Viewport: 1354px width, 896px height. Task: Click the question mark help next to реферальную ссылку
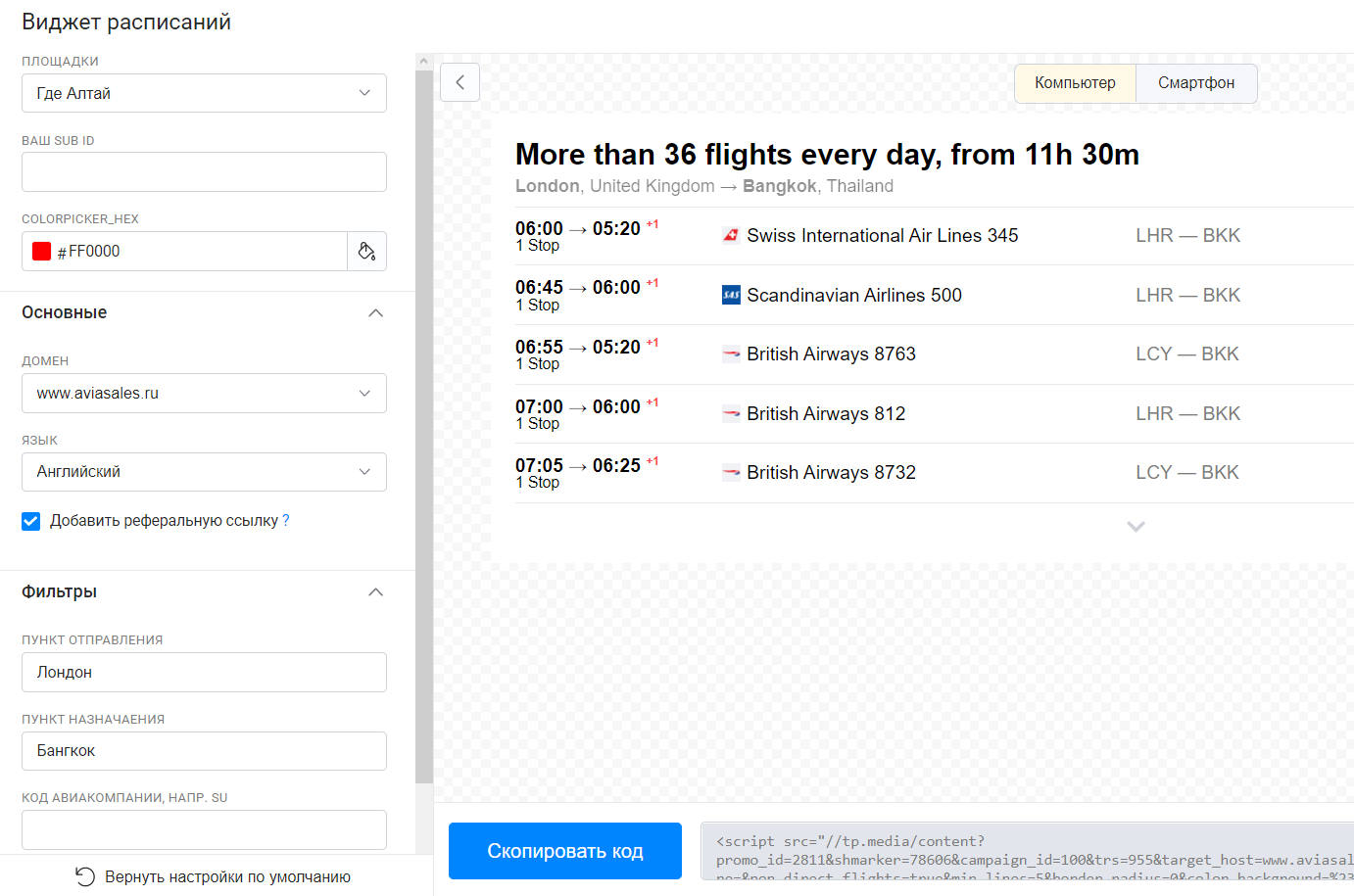285,520
